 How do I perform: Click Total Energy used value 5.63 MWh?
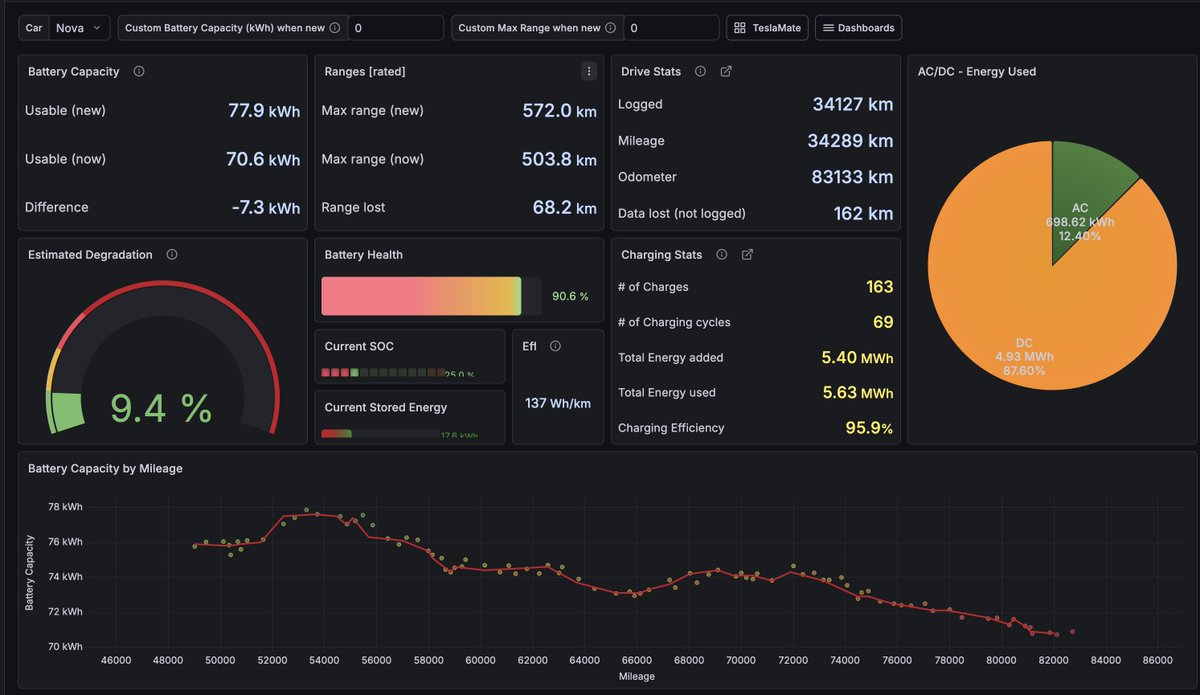858,392
